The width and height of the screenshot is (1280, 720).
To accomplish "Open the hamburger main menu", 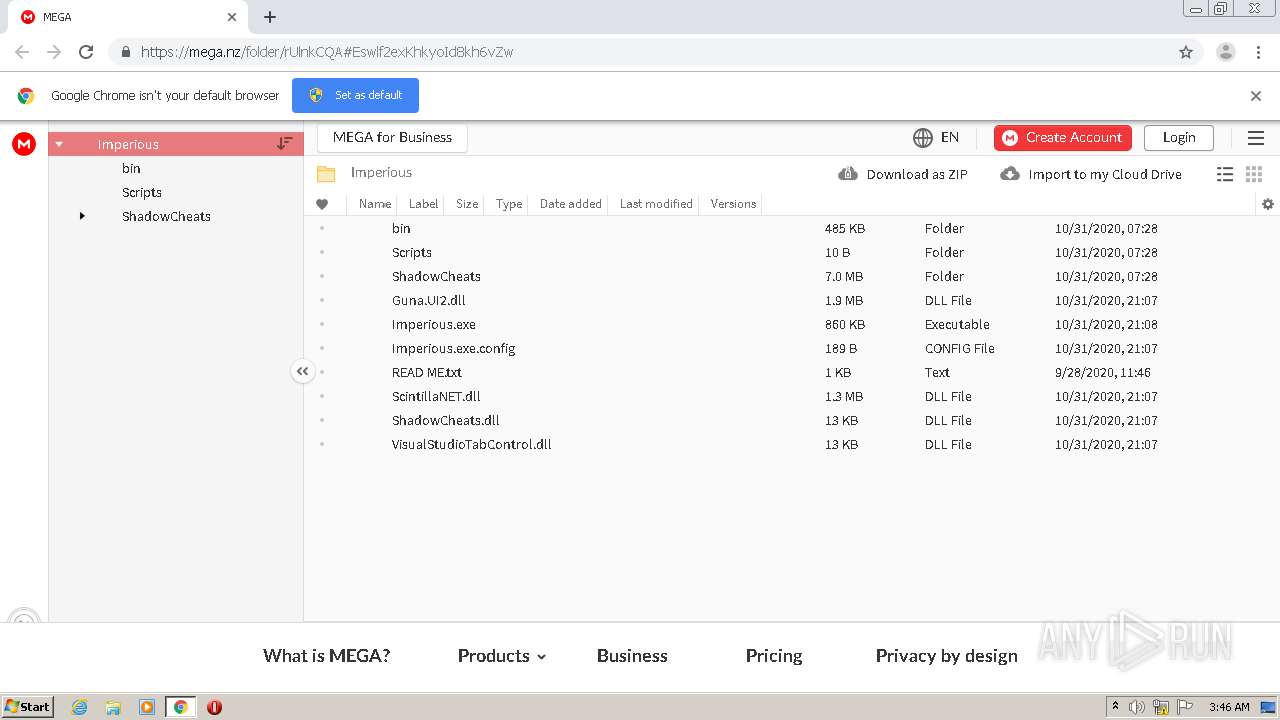I will pos(1256,138).
